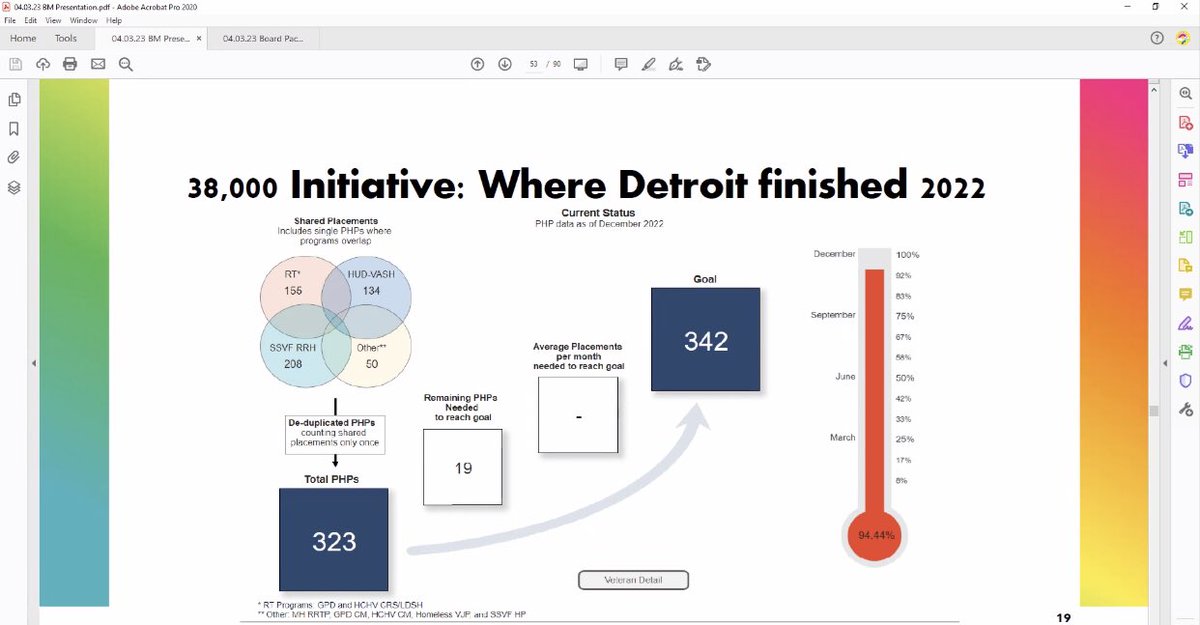Open Organize Pages tool in right pane
The width and height of the screenshot is (1200, 625).
click(x=1186, y=237)
